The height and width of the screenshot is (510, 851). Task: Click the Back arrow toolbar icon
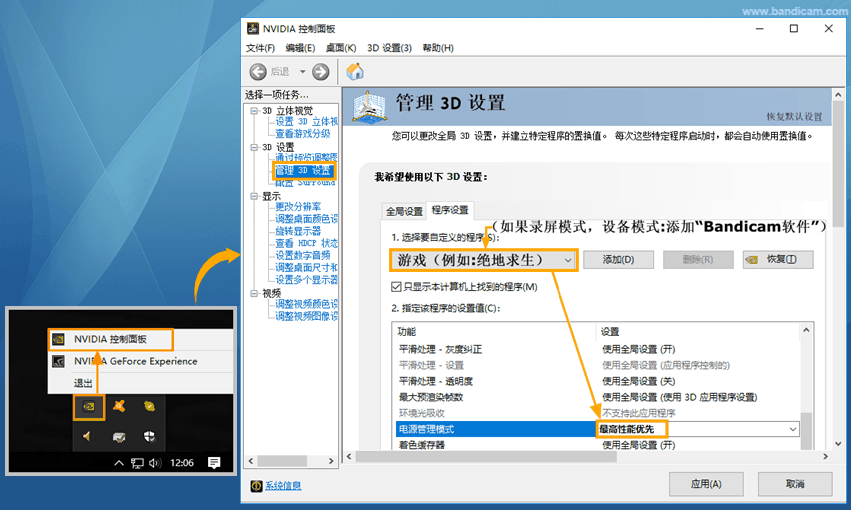(258, 72)
